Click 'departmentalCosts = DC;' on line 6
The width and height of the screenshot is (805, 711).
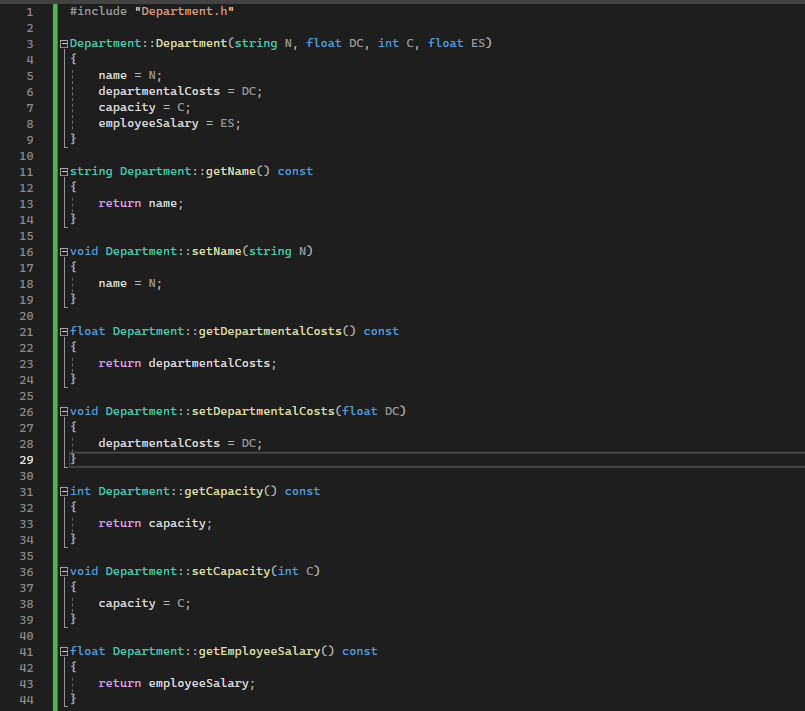pyautogui.click(x=180, y=91)
